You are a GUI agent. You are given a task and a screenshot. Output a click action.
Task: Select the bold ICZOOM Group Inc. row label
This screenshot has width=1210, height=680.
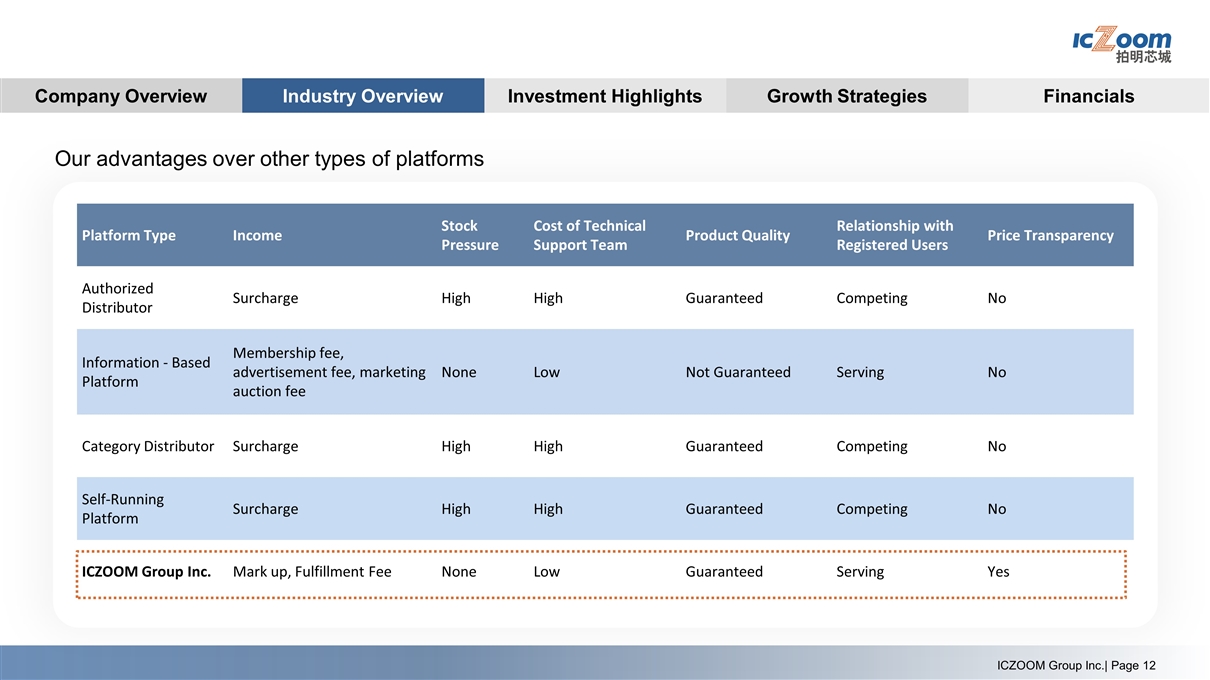(x=146, y=572)
